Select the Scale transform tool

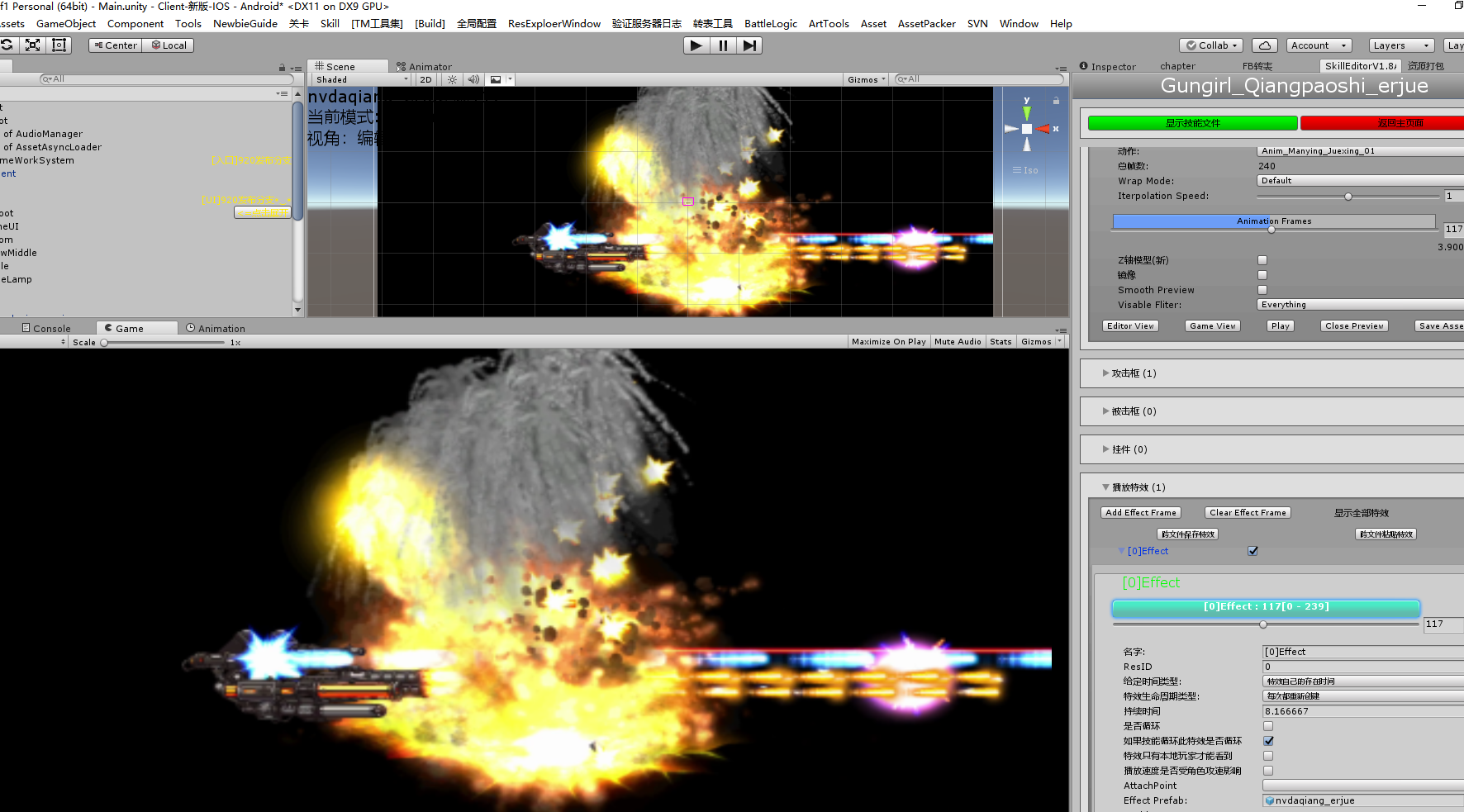[x=33, y=45]
